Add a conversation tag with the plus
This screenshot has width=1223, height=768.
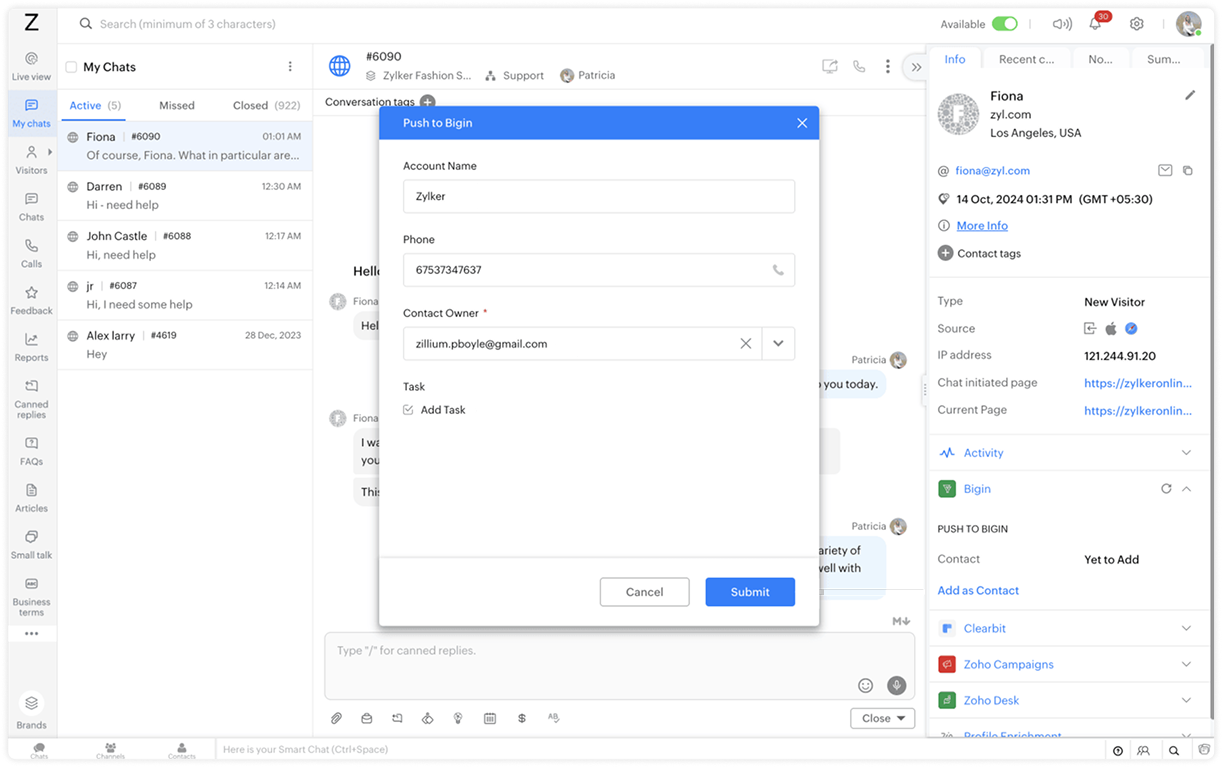[427, 101]
